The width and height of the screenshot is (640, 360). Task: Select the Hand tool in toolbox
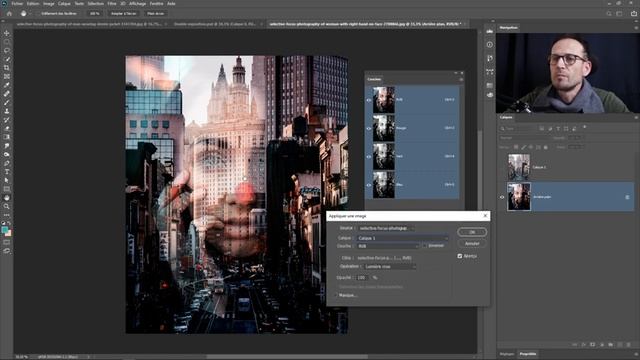[x=7, y=198]
